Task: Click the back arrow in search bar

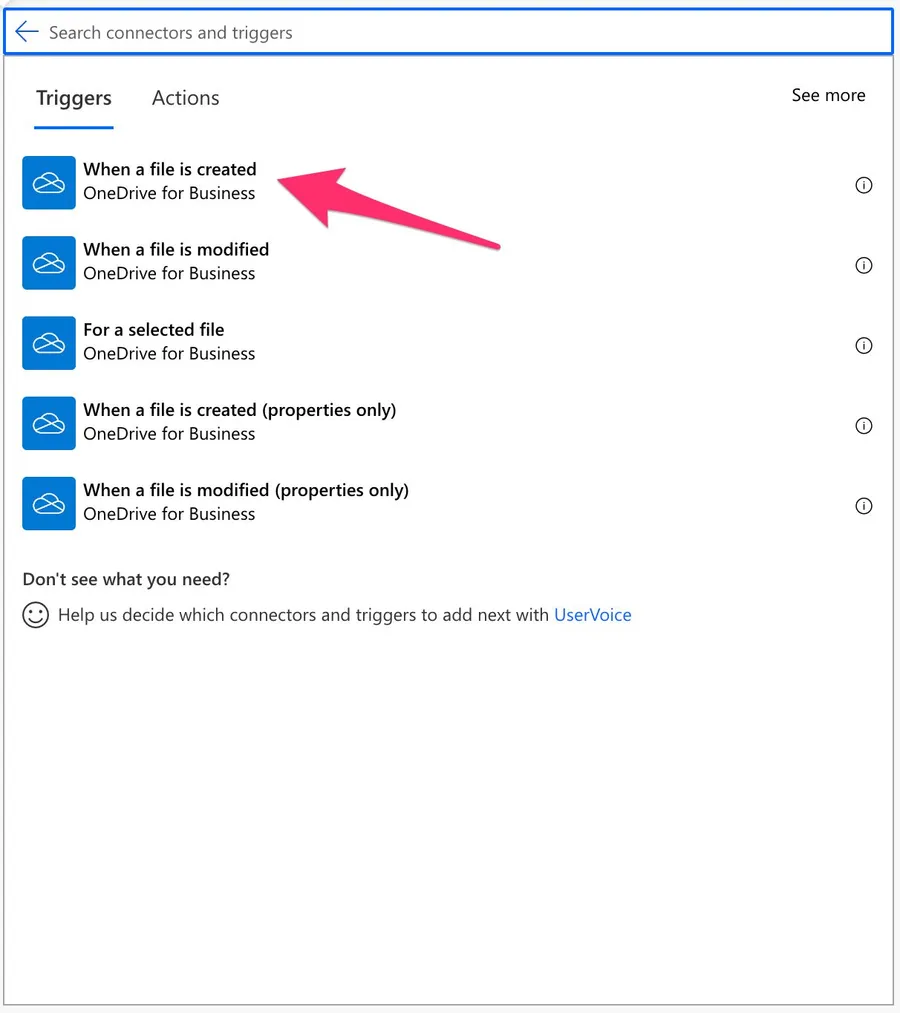Action: tap(27, 32)
